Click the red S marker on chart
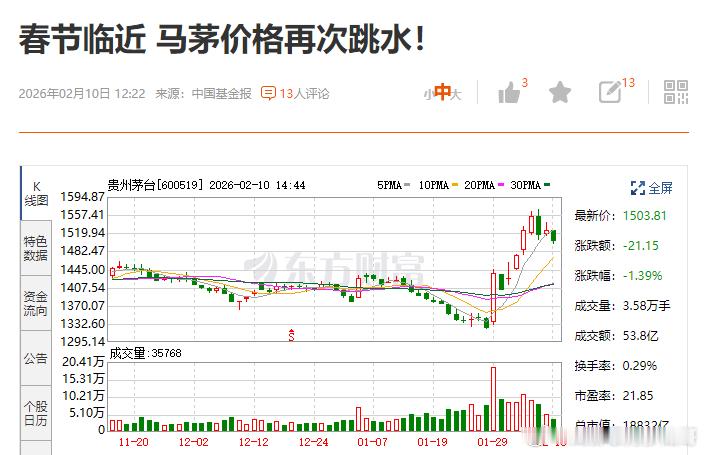 (291, 335)
